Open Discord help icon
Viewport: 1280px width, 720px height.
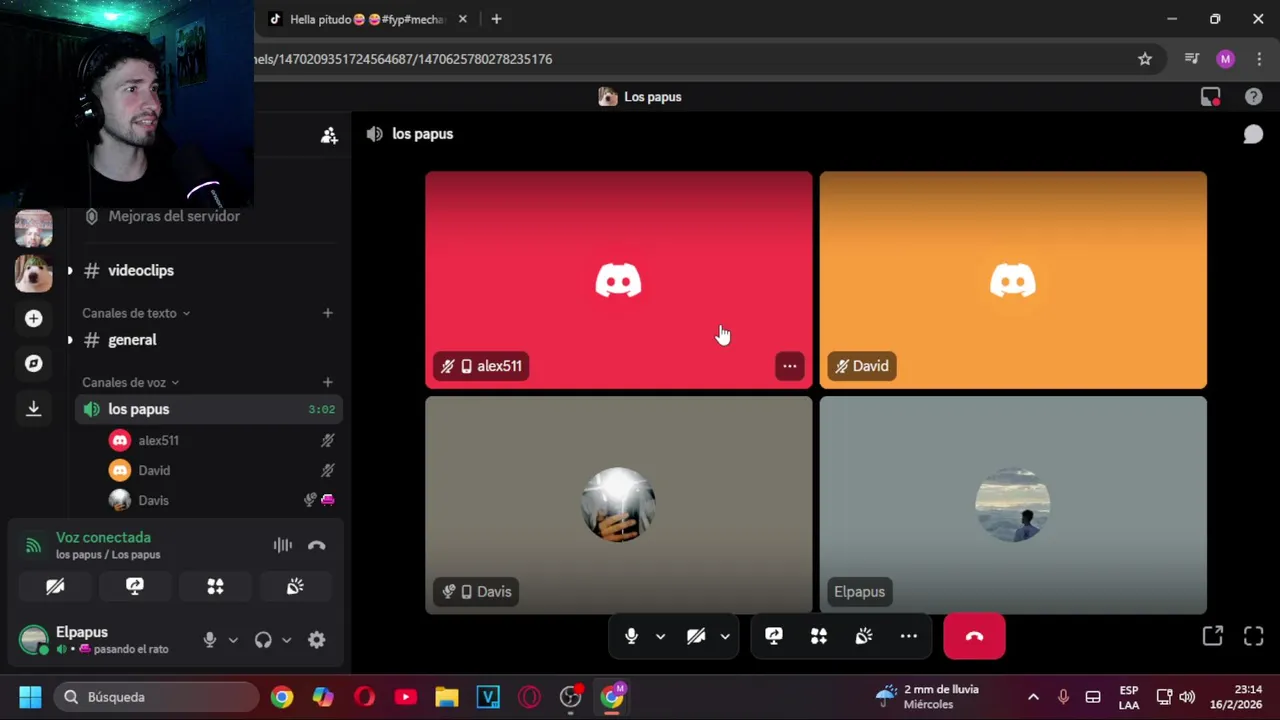pyautogui.click(x=1253, y=97)
